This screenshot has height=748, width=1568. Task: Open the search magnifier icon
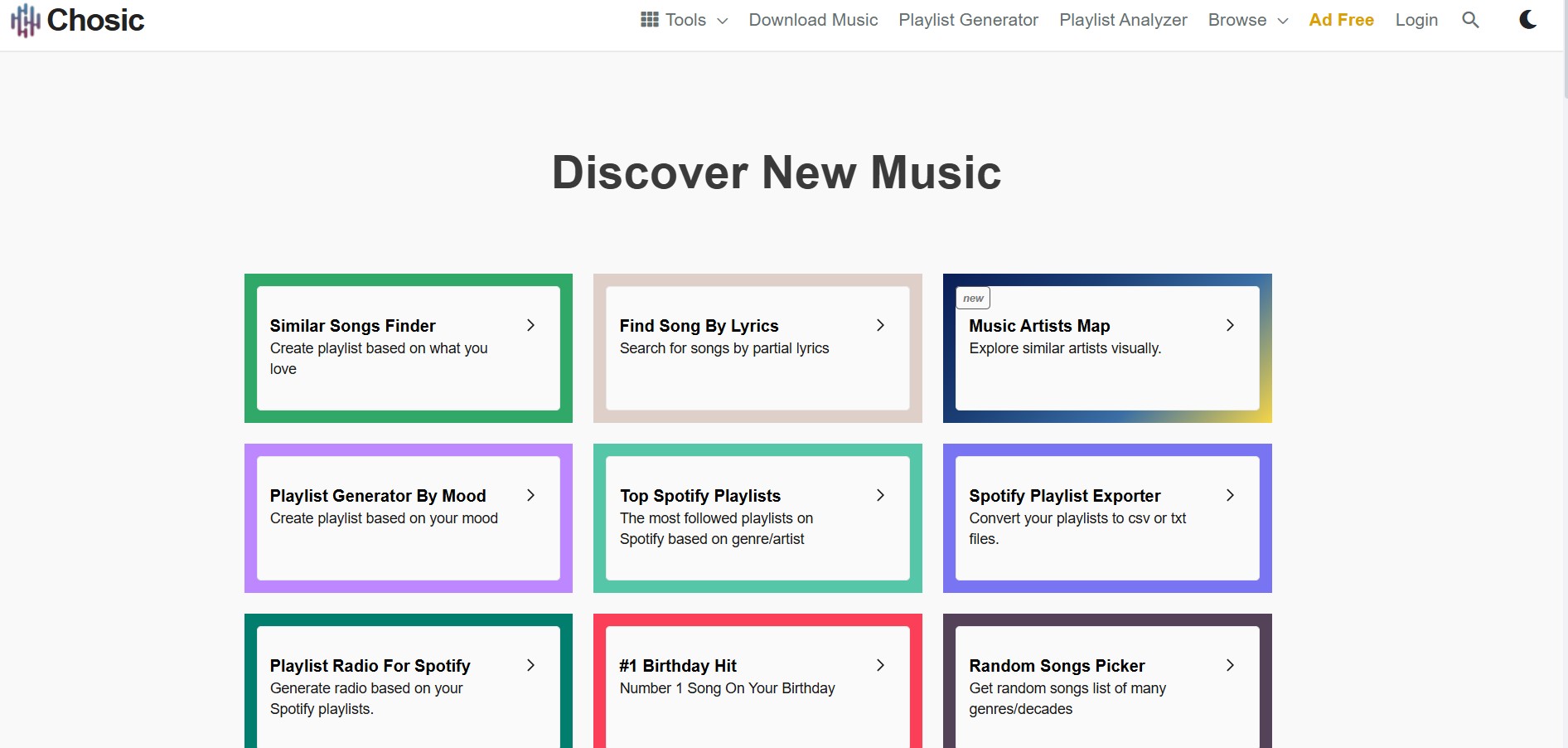pyautogui.click(x=1470, y=20)
